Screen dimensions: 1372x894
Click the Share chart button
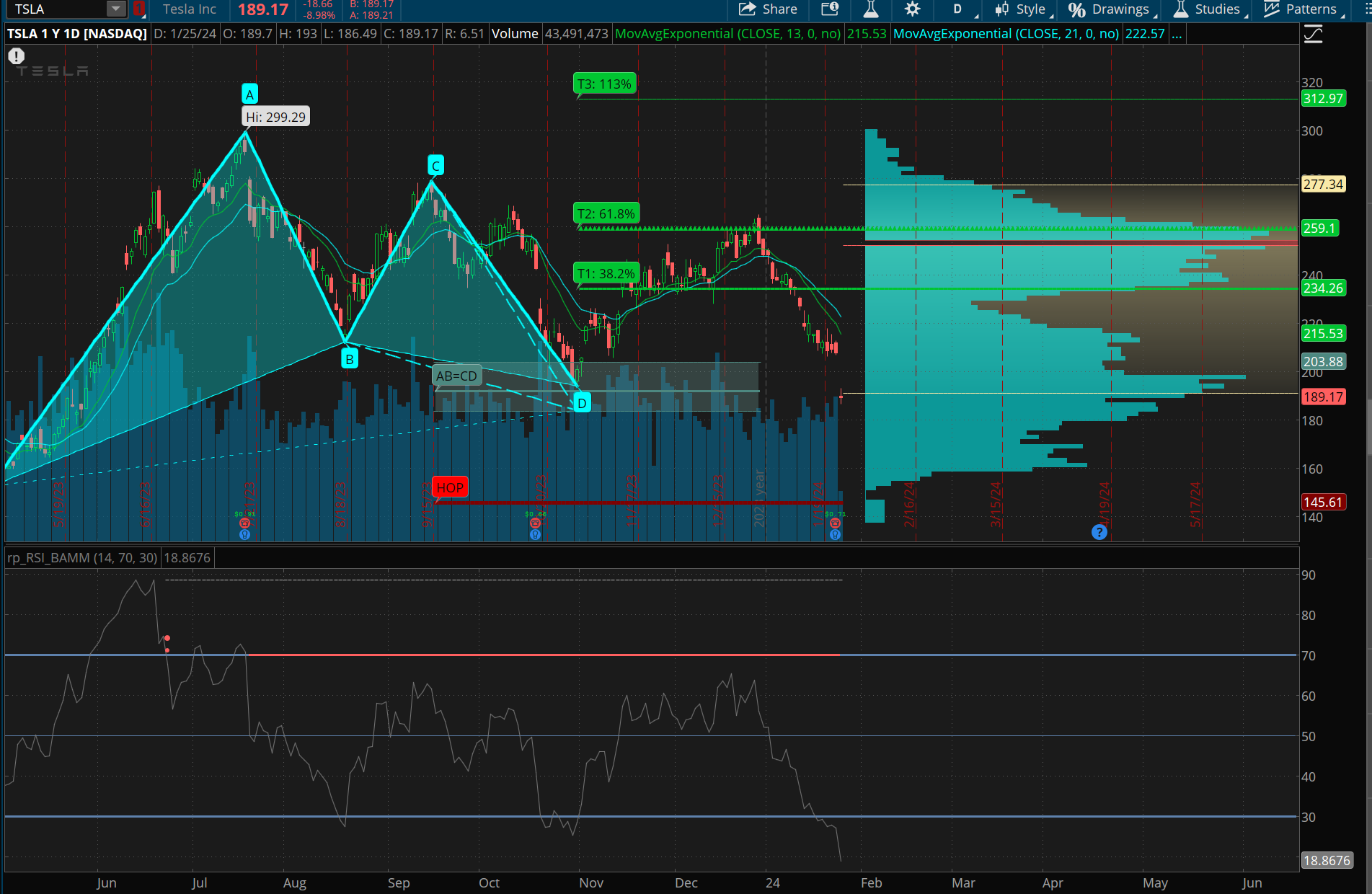[769, 9]
